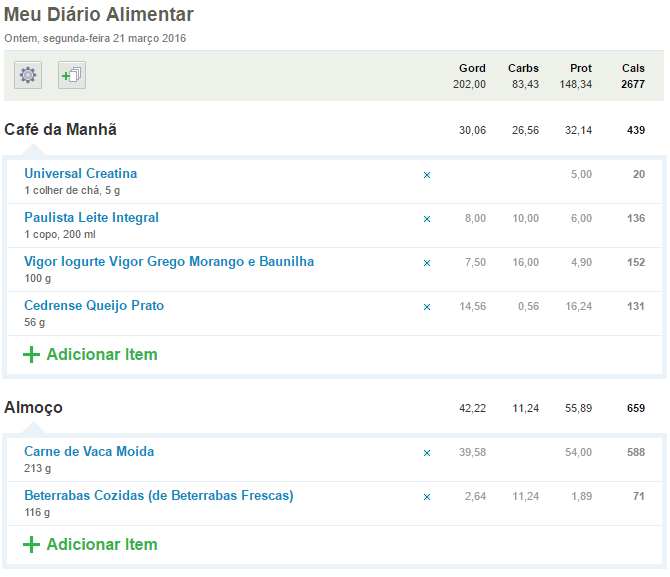Click the copy meals icon with green plus

point(72,75)
